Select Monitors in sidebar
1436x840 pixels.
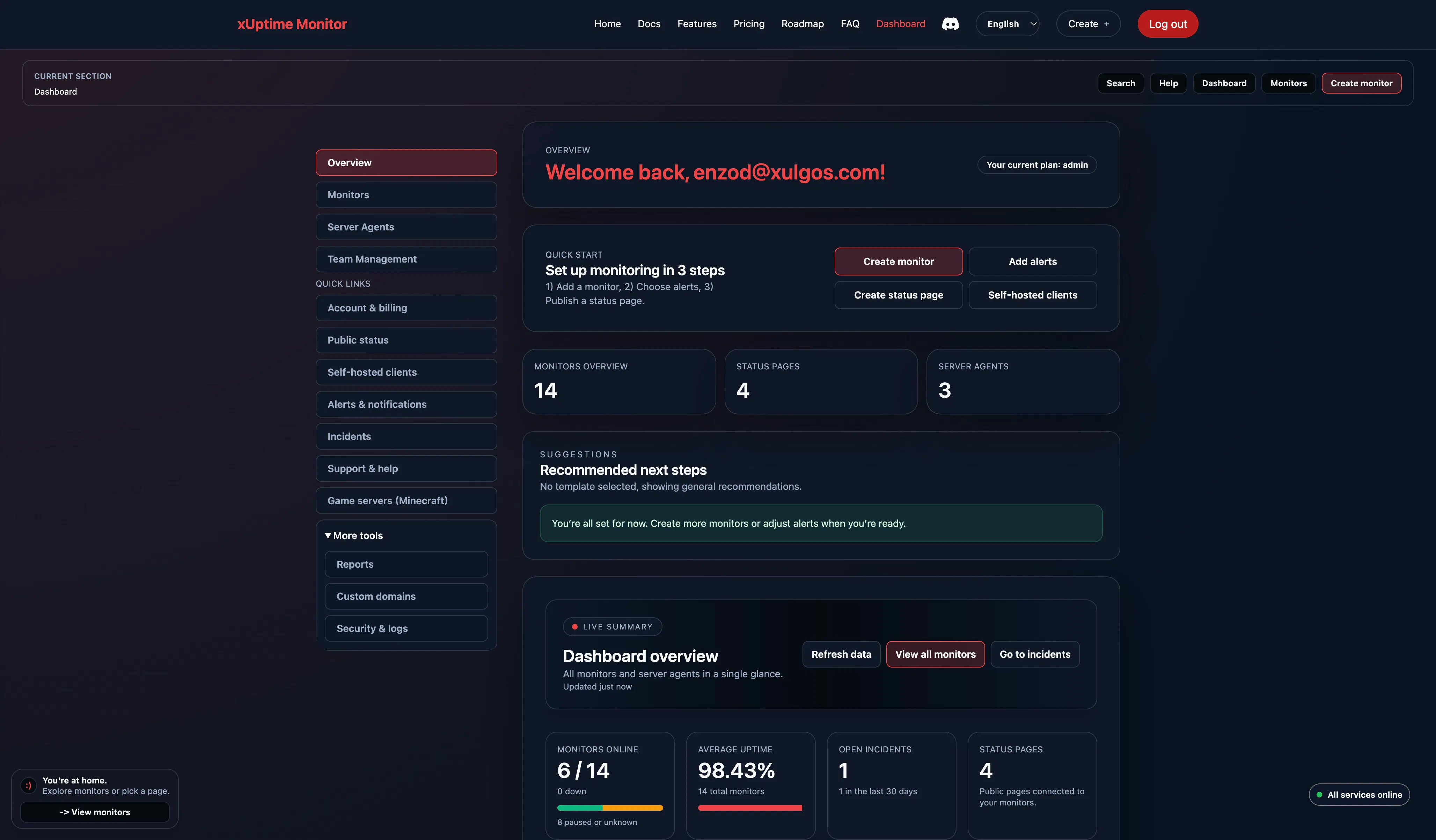(x=406, y=195)
